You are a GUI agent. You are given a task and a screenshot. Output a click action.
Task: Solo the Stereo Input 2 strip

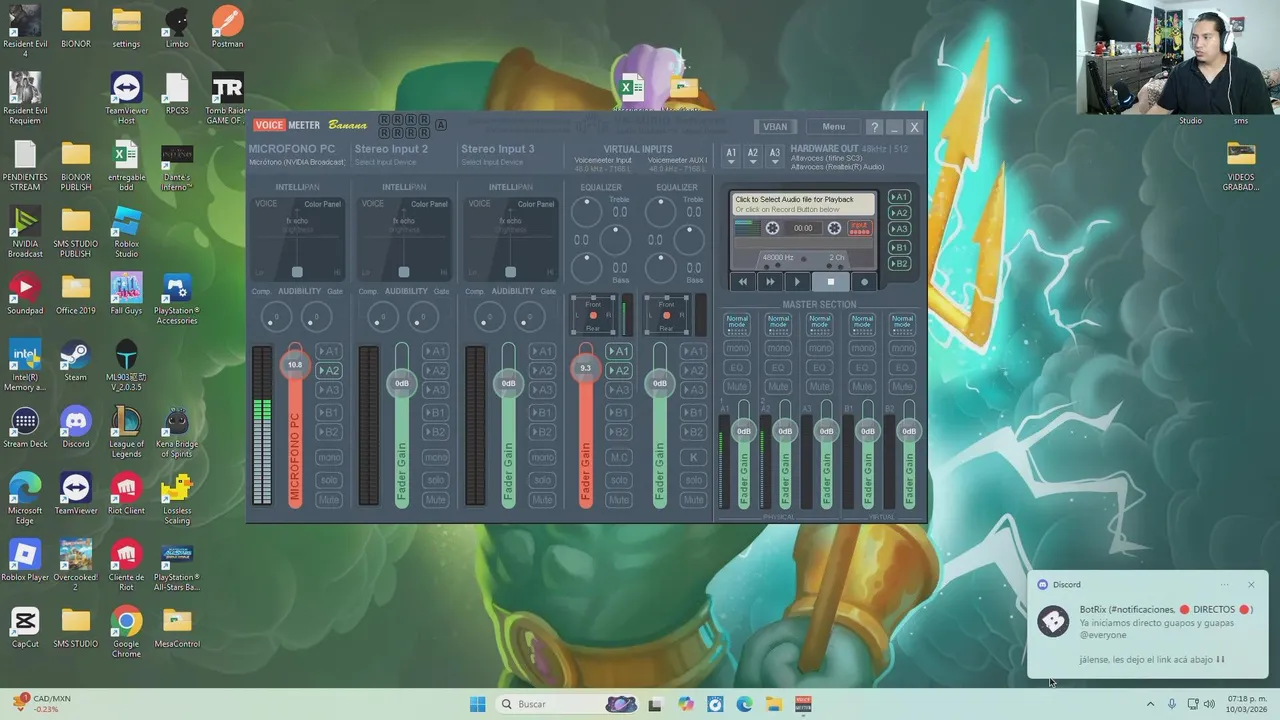(435, 479)
